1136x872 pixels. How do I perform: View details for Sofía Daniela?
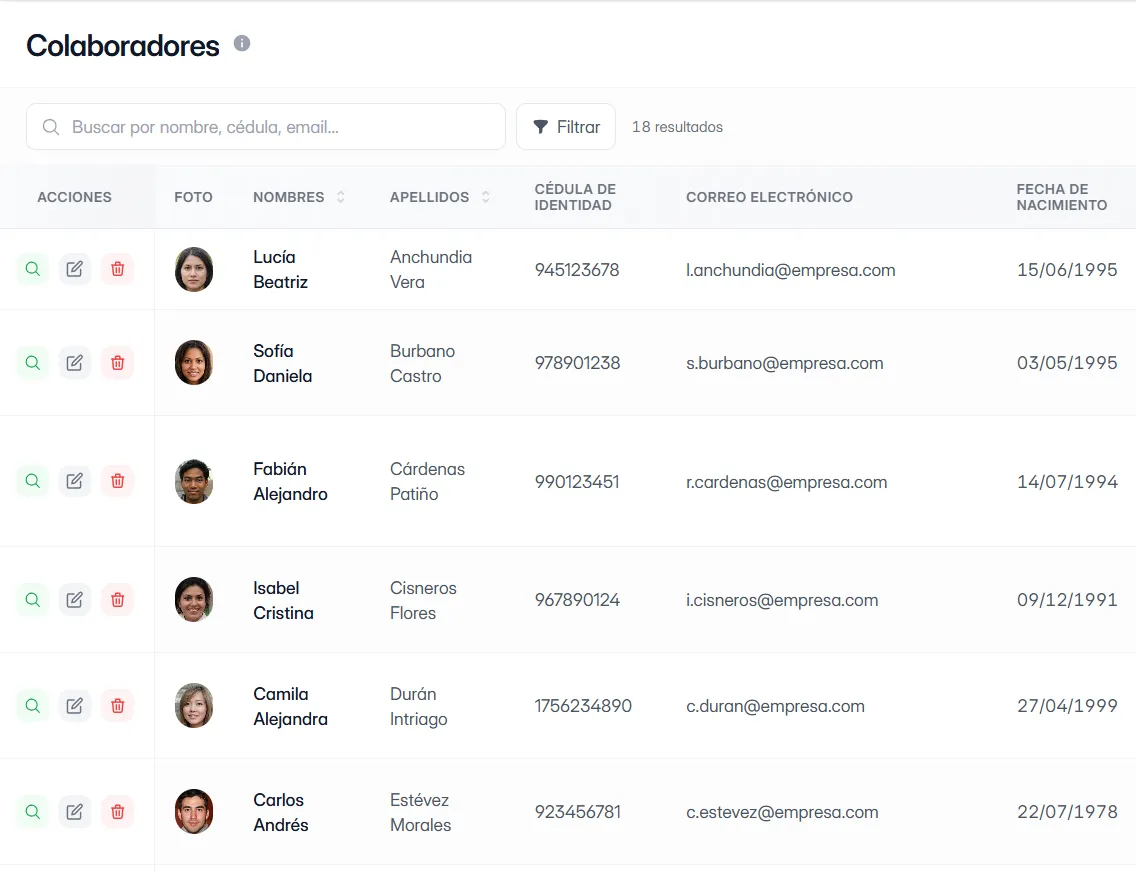(33, 363)
